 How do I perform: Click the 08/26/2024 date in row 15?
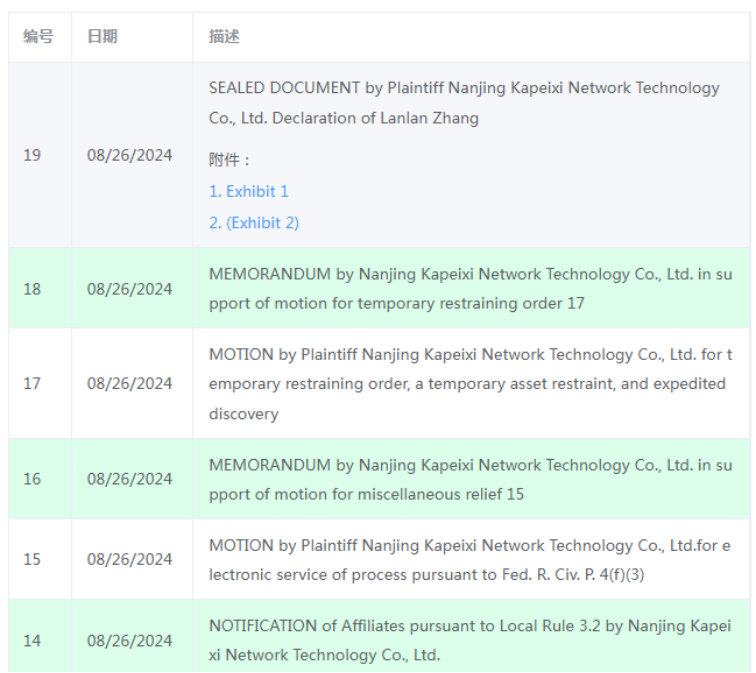click(129, 559)
